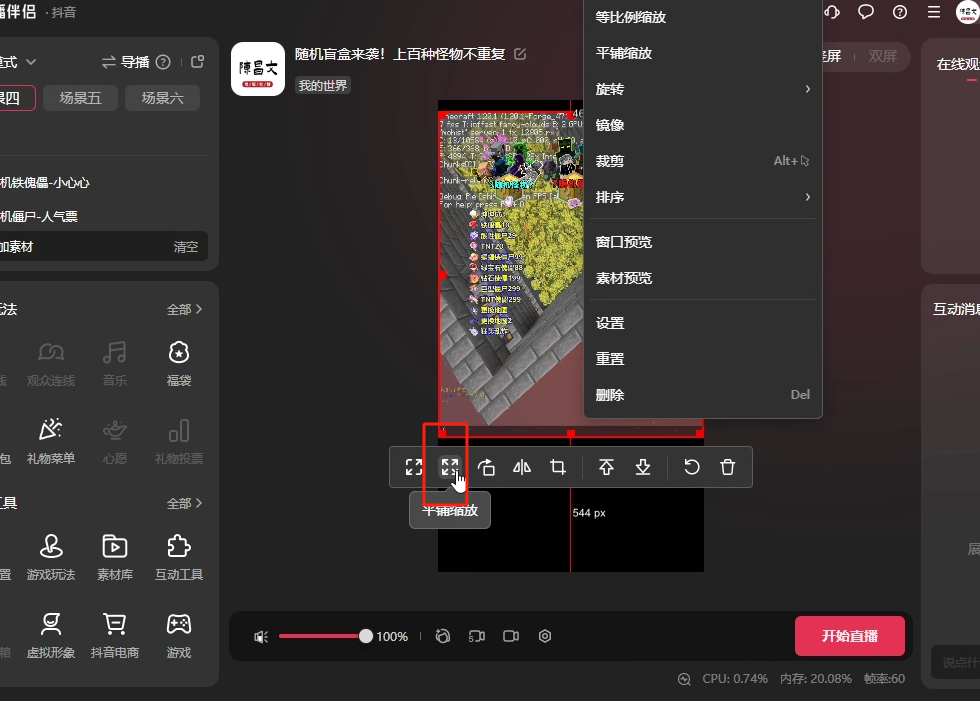Move source layer up with arrow icon
This screenshot has height=701, width=980.
(x=606, y=467)
